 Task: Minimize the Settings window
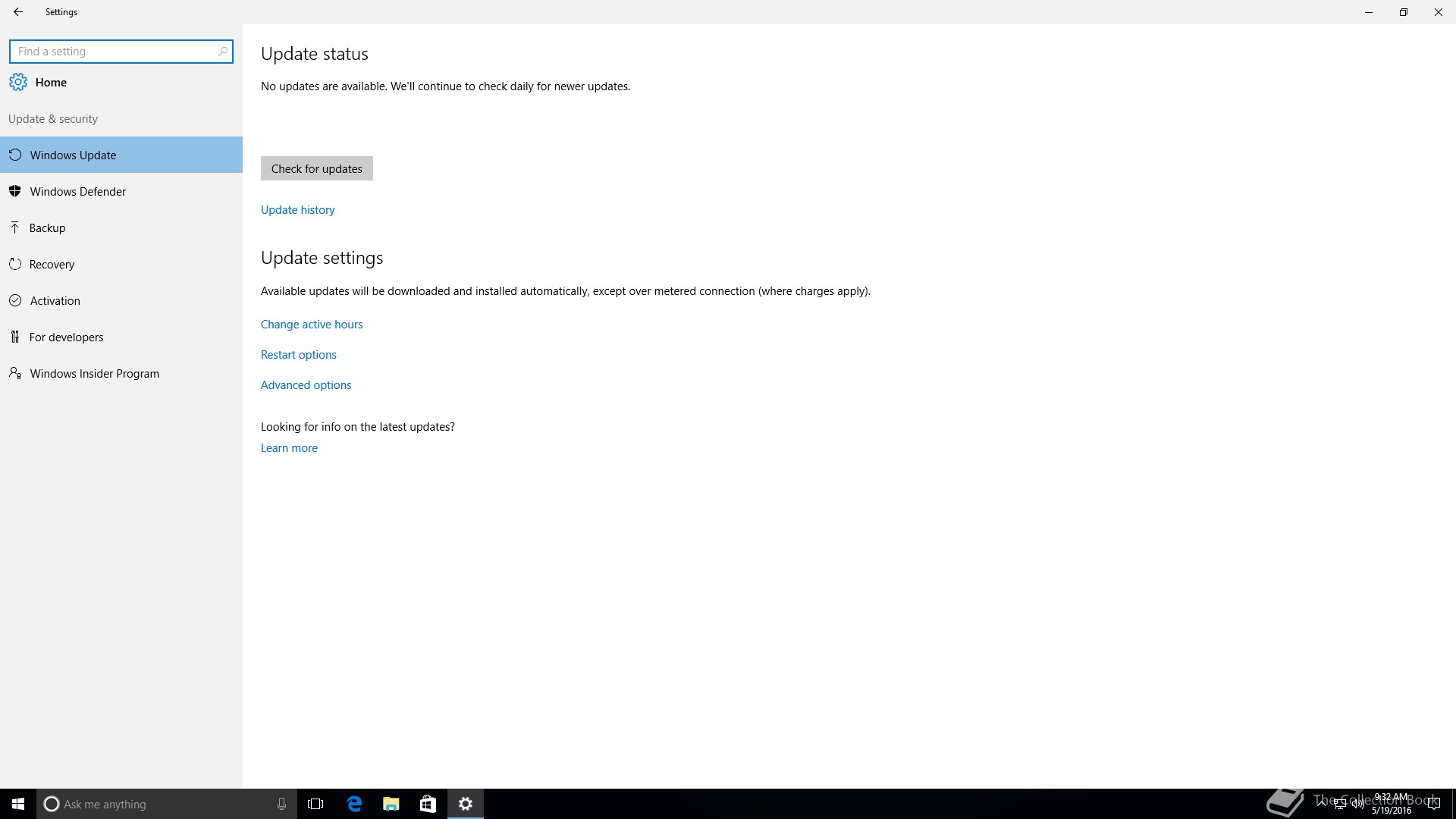click(1369, 12)
